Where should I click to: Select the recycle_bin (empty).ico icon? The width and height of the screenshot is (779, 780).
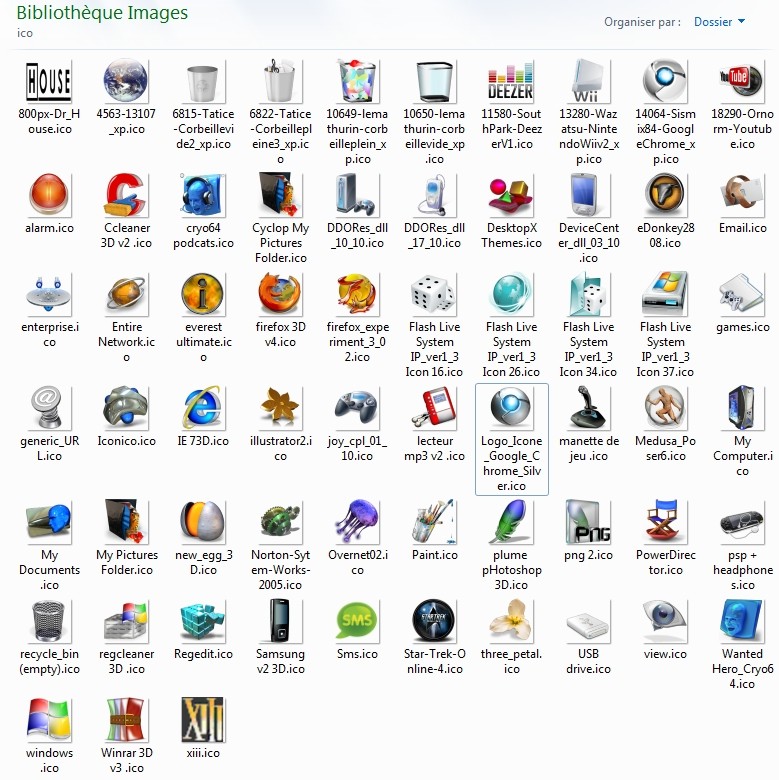point(49,621)
